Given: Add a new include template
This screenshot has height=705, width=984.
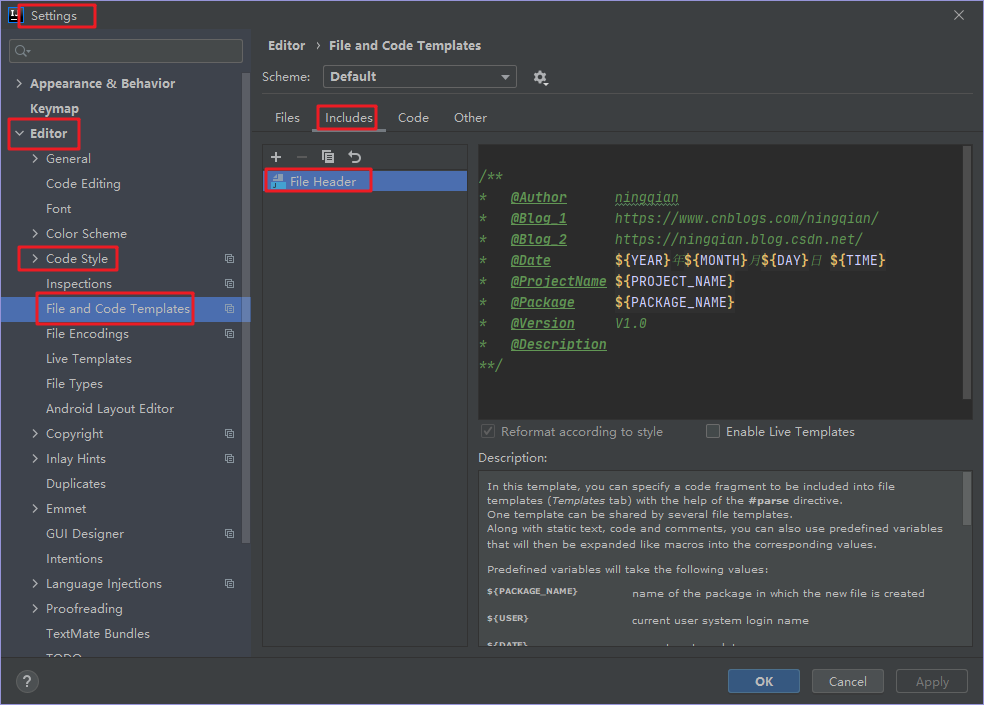Looking at the screenshot, I should tap(276, 156).
